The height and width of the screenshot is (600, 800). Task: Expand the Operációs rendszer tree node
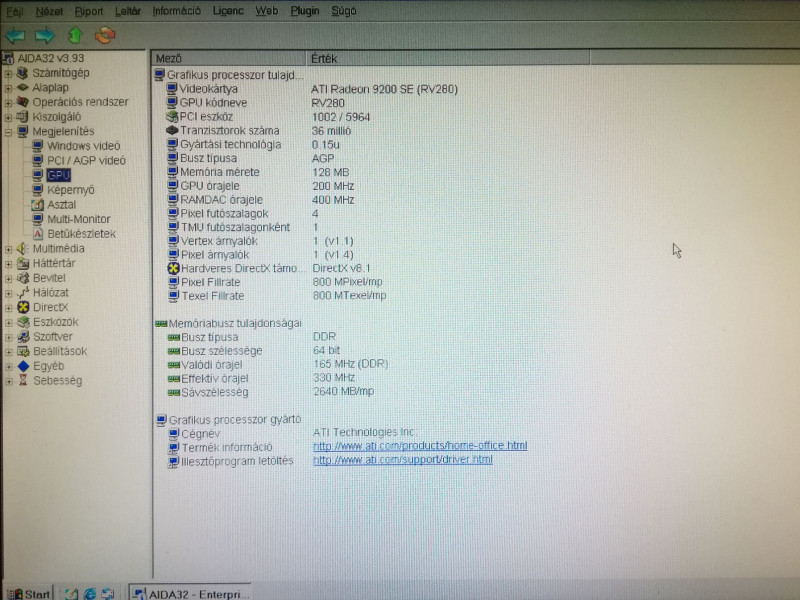pyautogui.click(x=8, y=103)
